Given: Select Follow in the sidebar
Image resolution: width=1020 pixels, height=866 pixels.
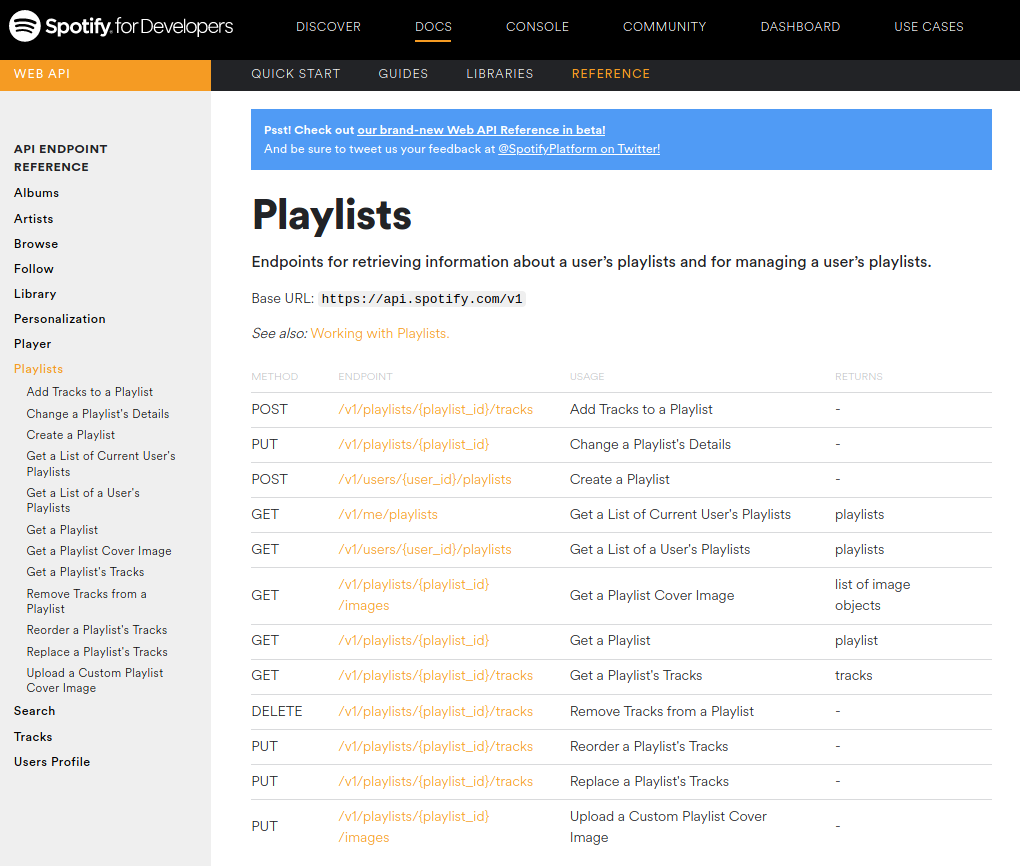Looking at the screenshot, I should pyautogui.click(x=34, y=269).
